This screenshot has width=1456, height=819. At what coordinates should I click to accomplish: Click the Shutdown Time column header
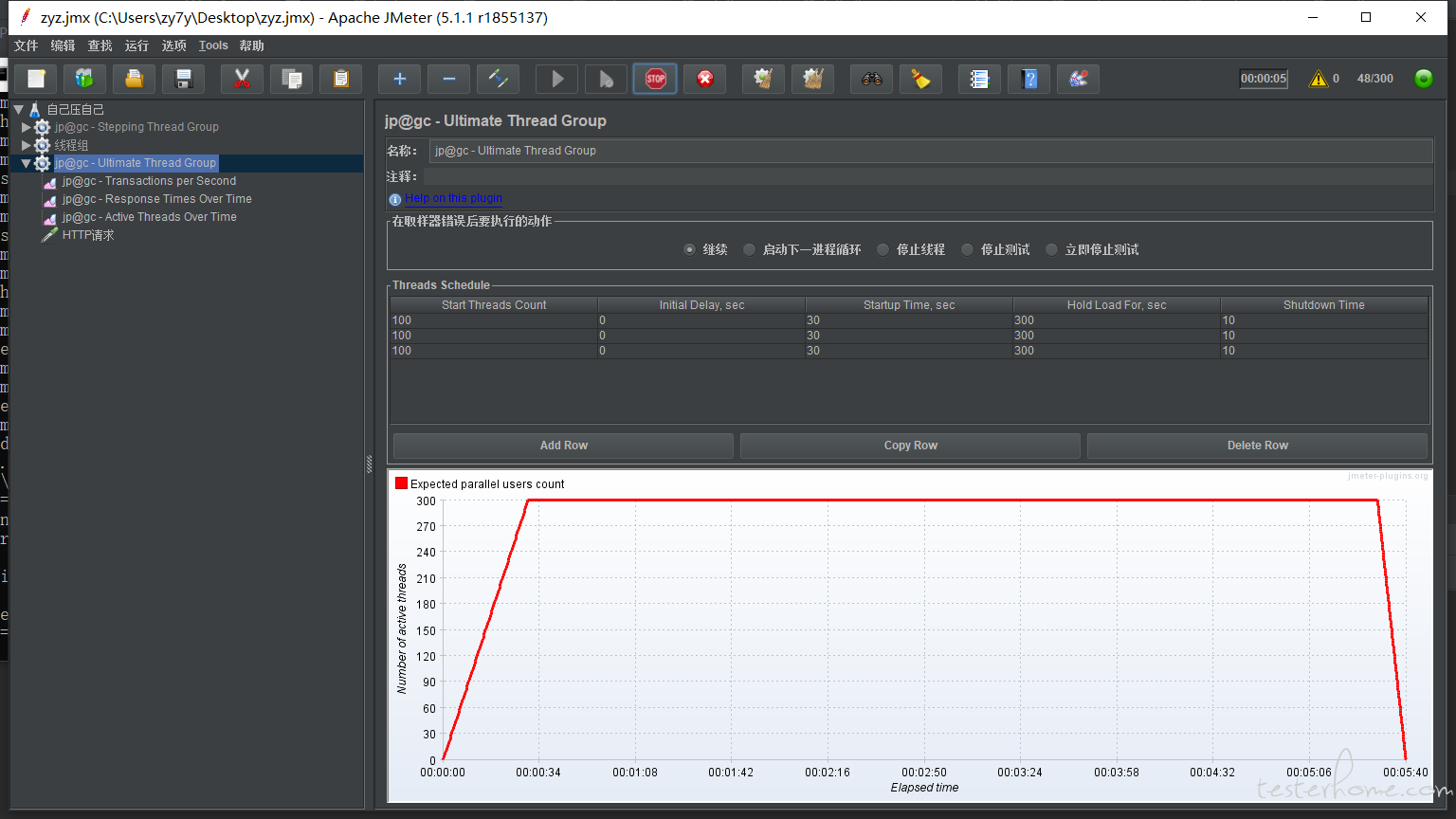[x=1324, y=305]
